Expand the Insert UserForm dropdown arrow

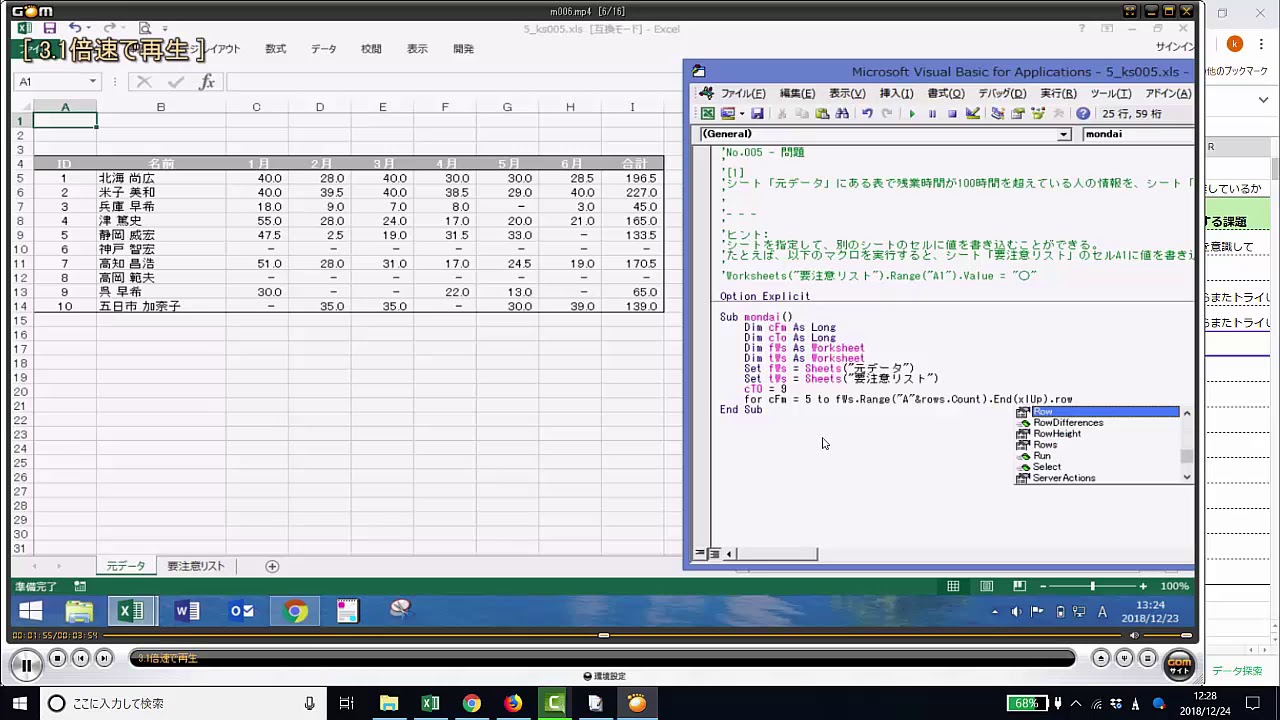click(741, 114)
